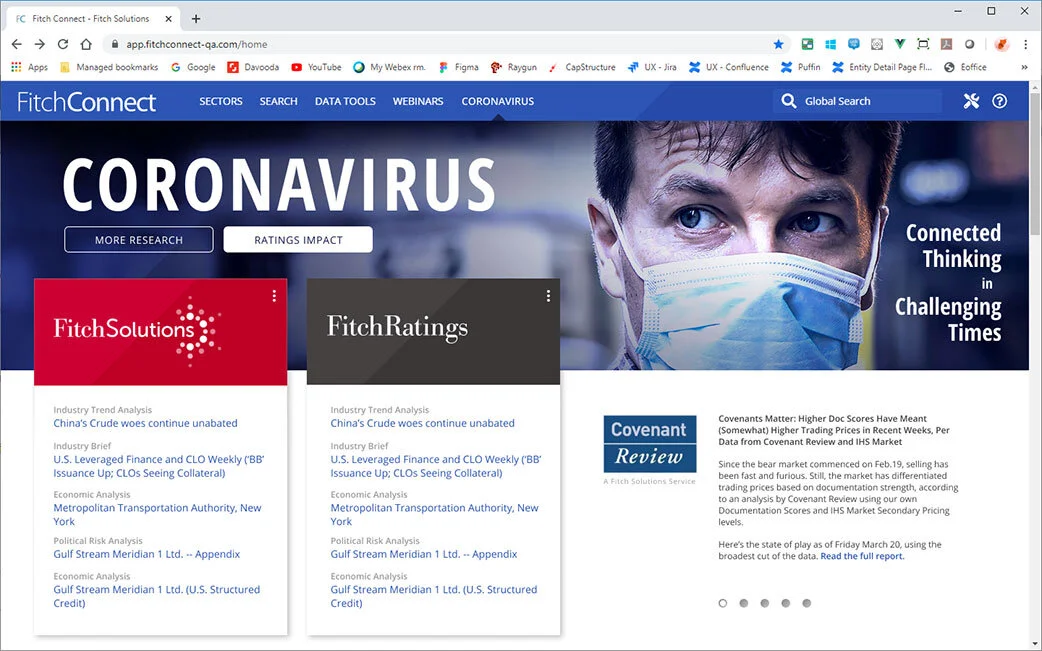Select the second carousel dot
Screen dimensions: 1042x651
(x=744, y=603)
